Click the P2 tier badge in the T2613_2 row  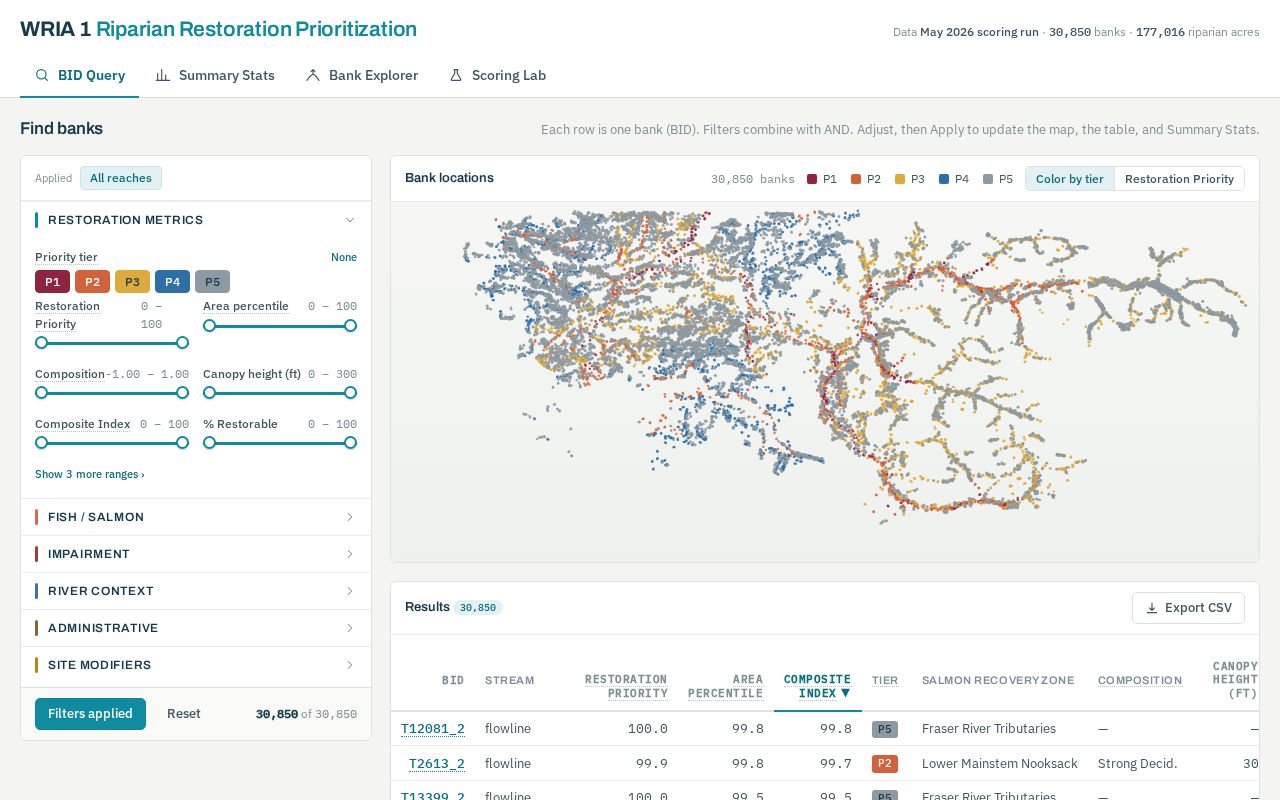tap(885, 764)
